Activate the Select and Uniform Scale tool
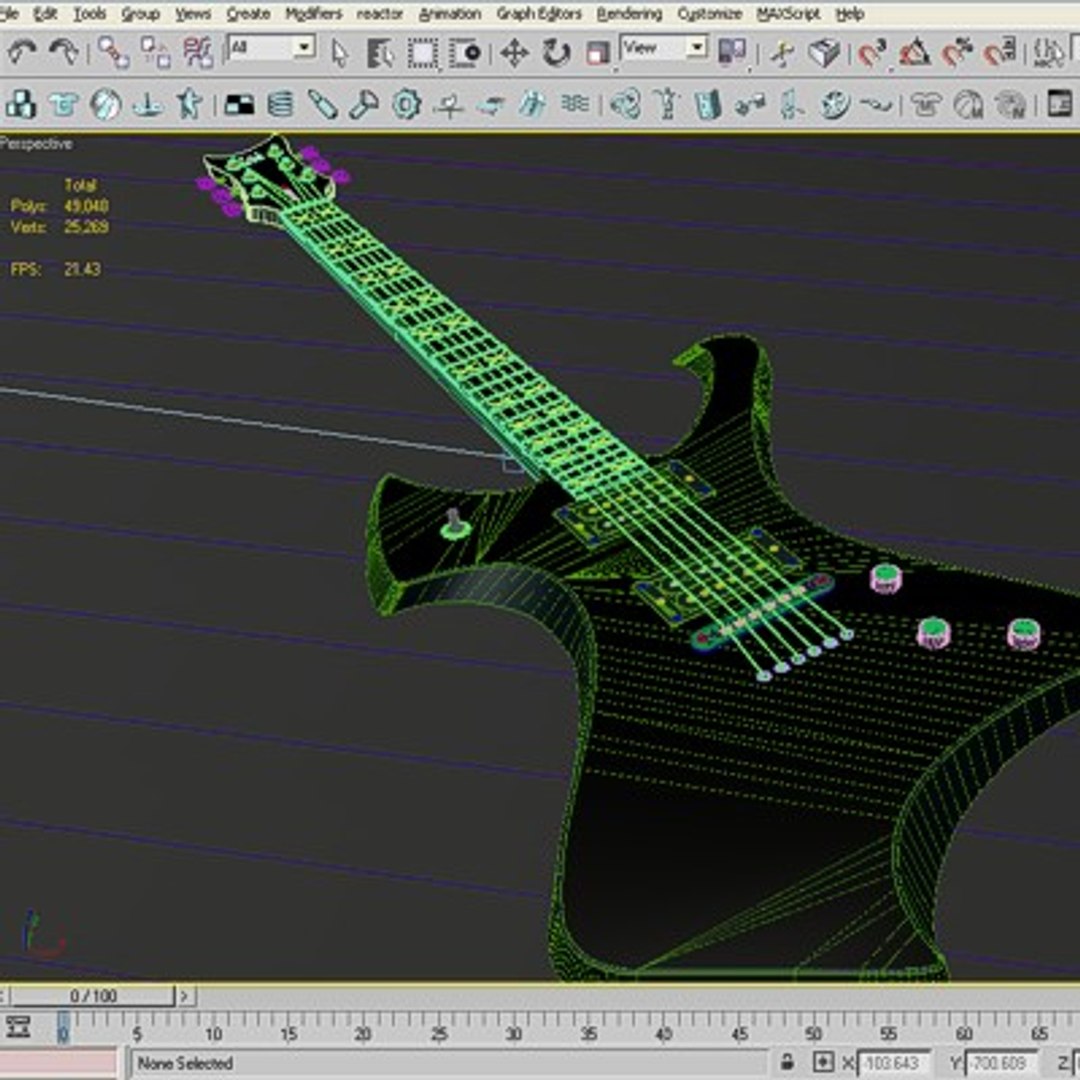The width and height of the screenshot is (1080, 1080). (x=597, y=53)
